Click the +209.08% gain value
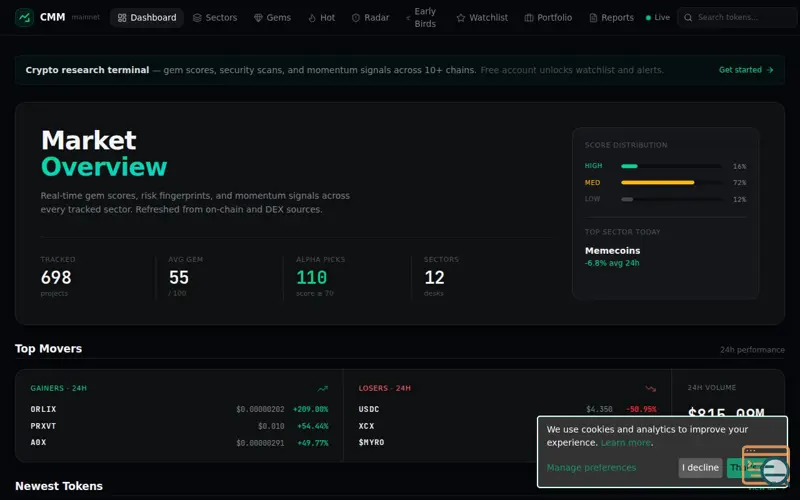This screenshot has width=800, height=500. click(310, 409)
